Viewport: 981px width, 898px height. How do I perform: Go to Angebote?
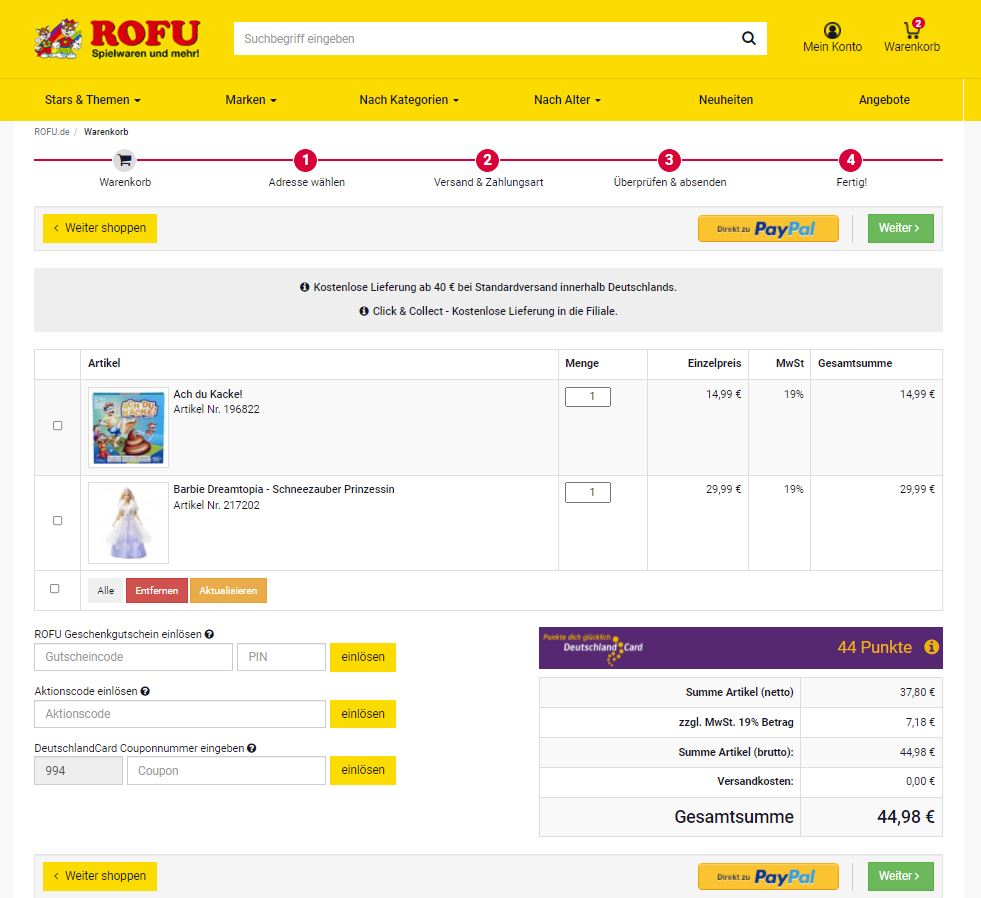click(884, 100)
